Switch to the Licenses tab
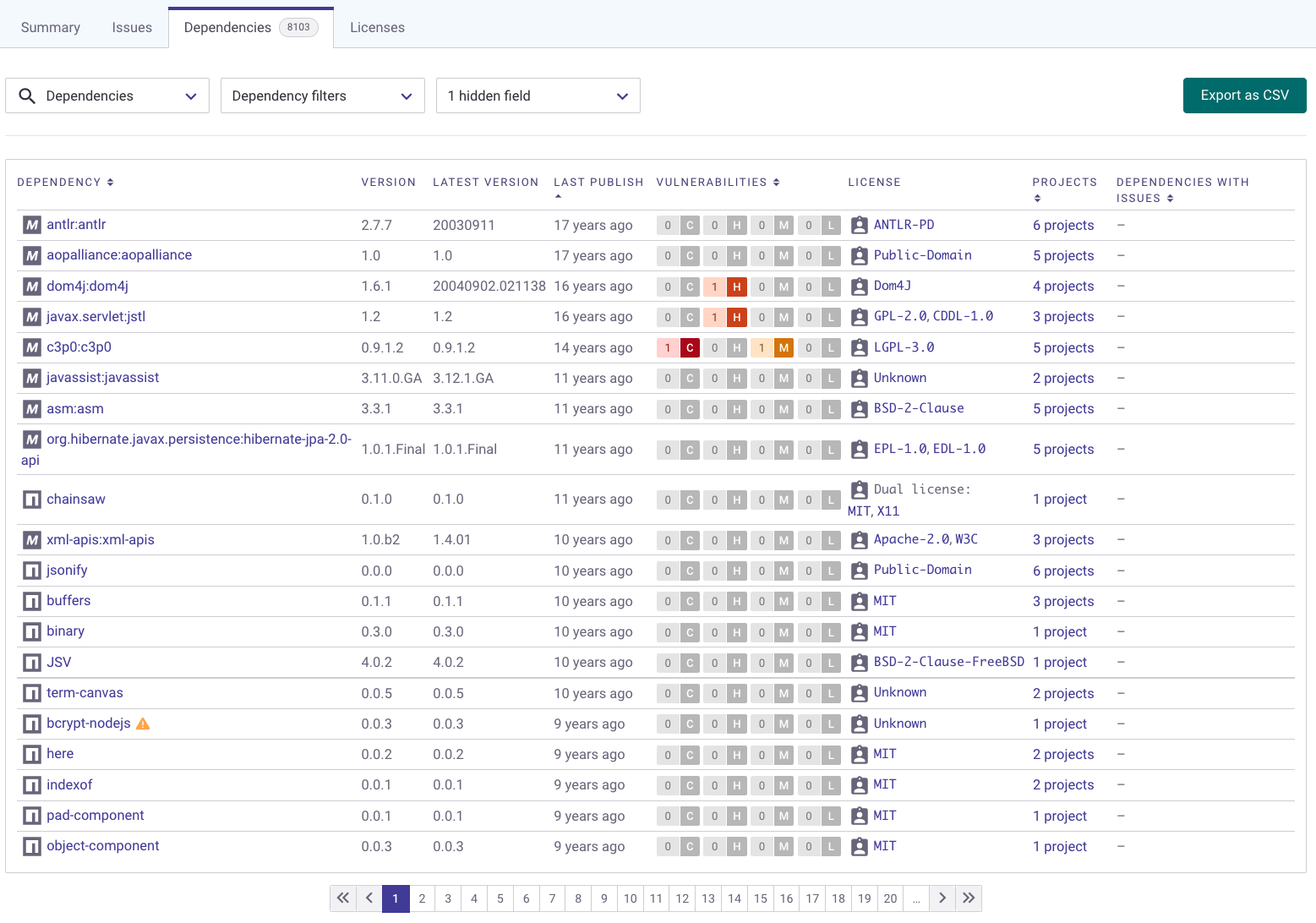 tap(377, 27)
